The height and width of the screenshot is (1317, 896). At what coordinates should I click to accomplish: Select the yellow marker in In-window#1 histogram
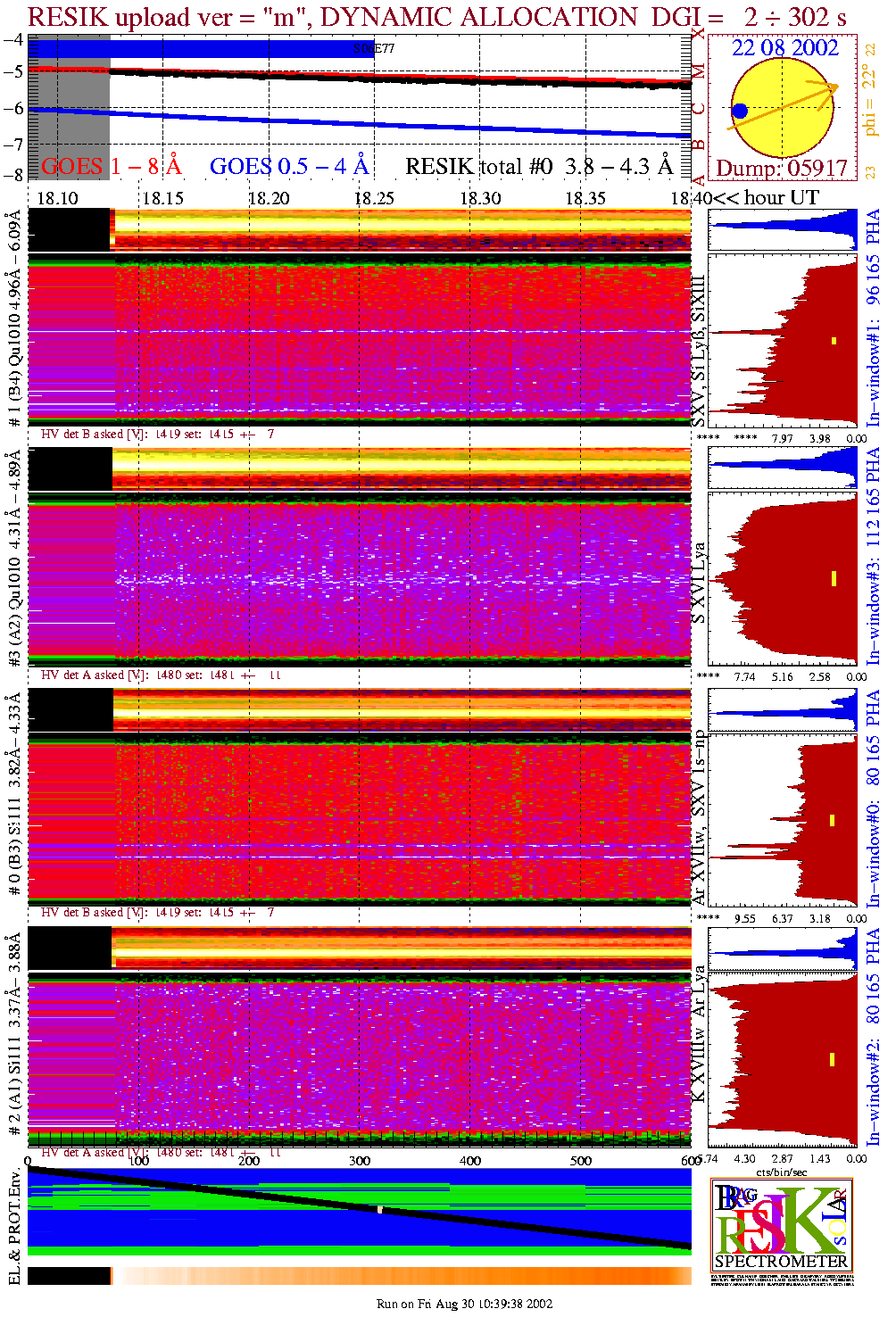[834, 341]
